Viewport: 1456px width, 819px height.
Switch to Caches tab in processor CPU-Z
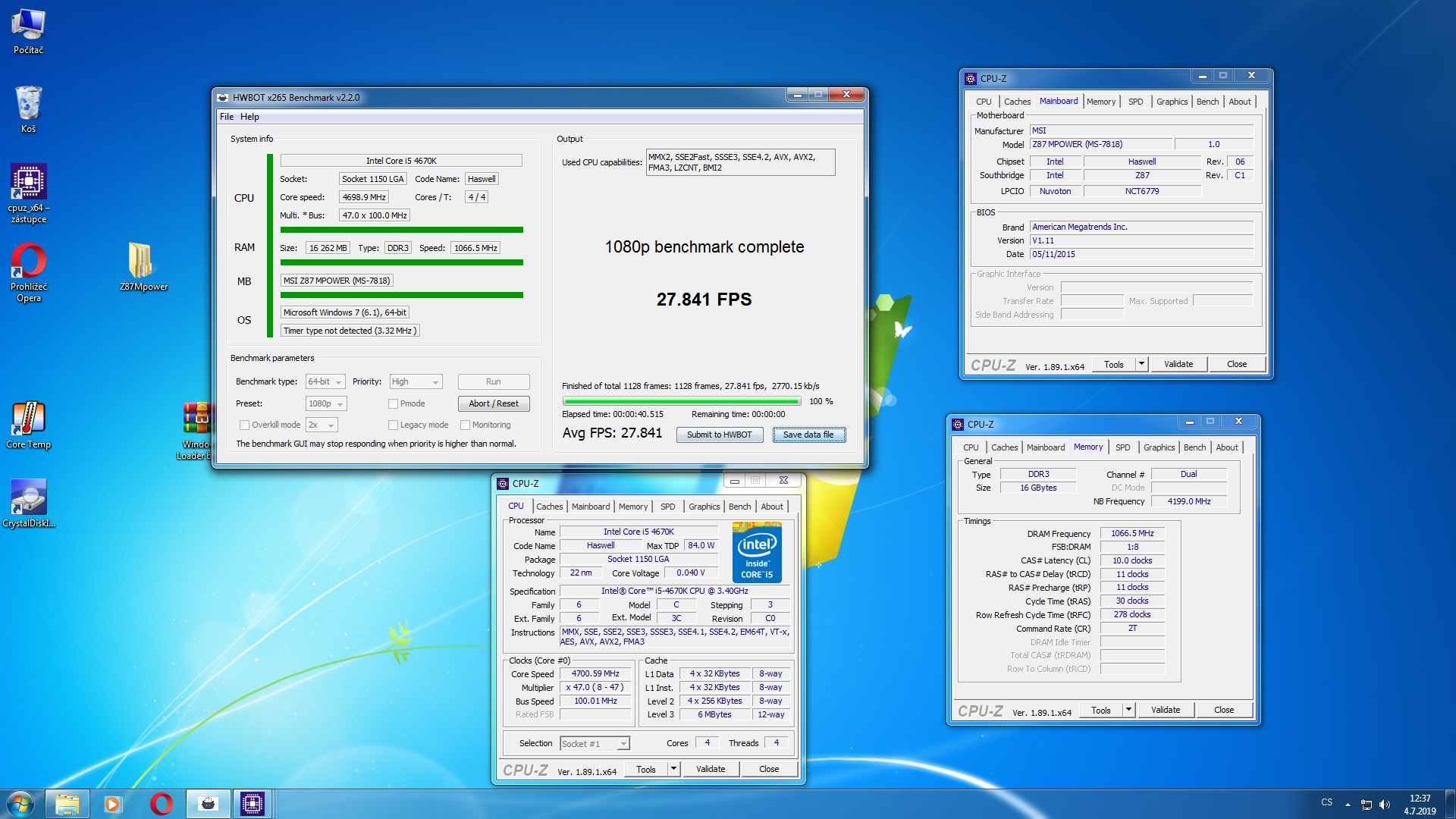click(549, 507)
